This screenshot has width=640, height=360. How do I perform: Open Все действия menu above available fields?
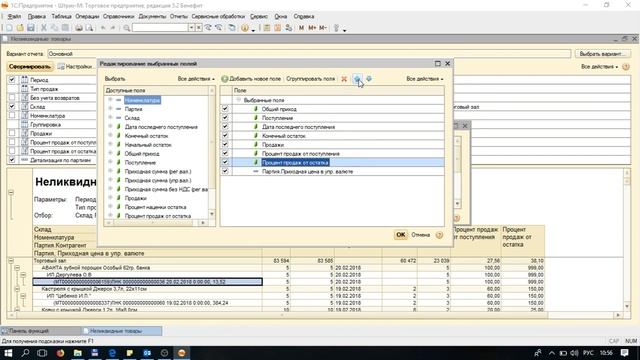click(196, 79)
